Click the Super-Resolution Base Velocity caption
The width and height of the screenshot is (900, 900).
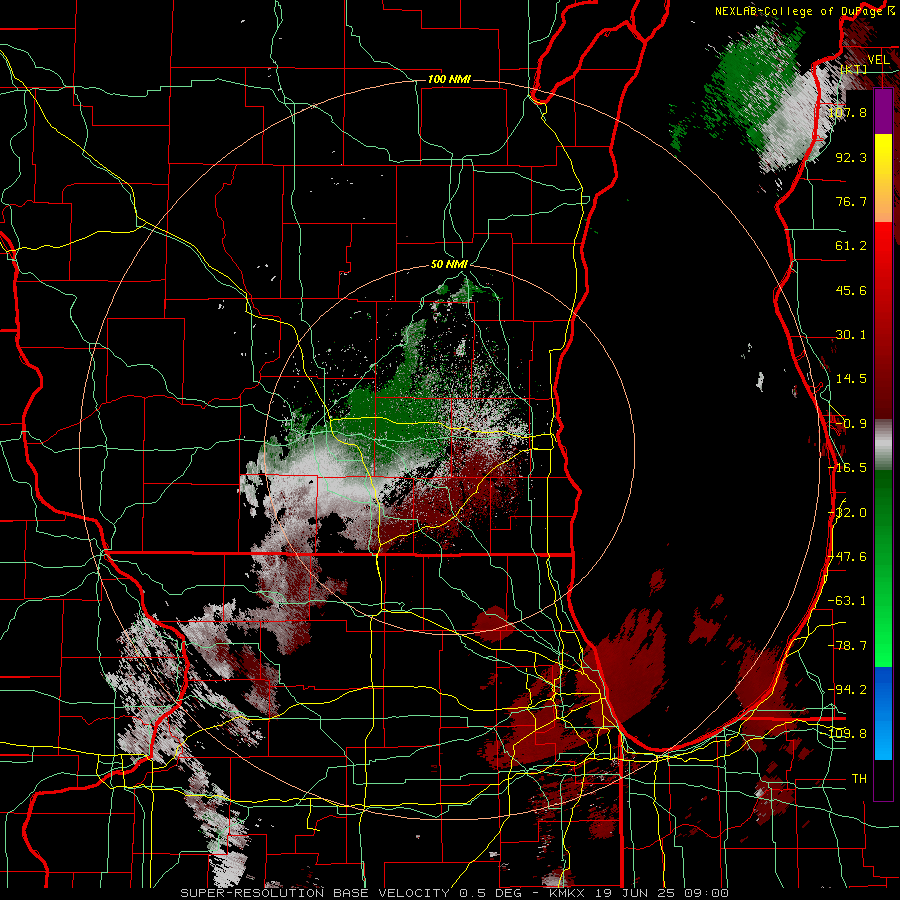454,893
